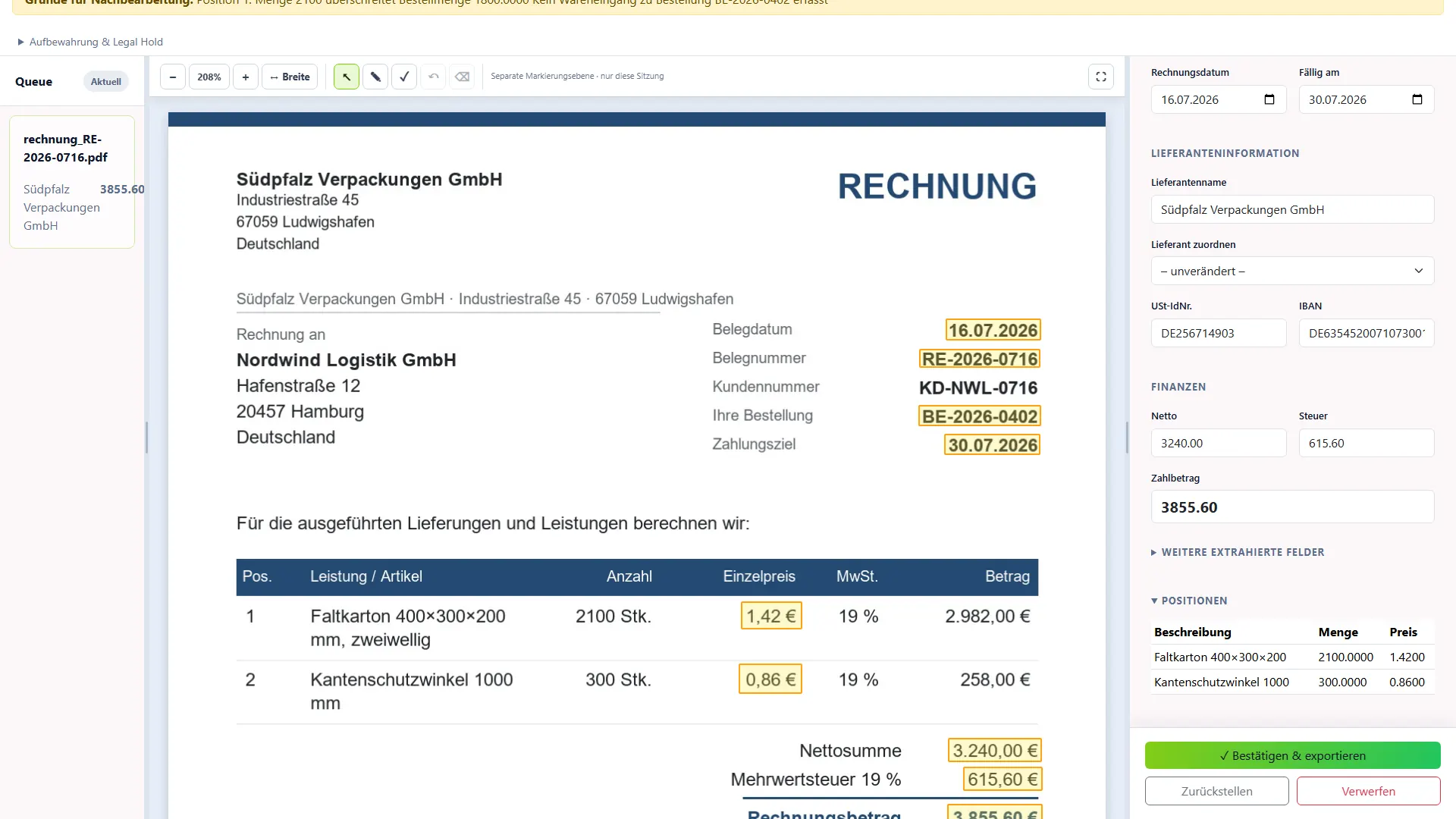Open calendar picker for Rechnungsdatum

click(x=1269, y=99)
